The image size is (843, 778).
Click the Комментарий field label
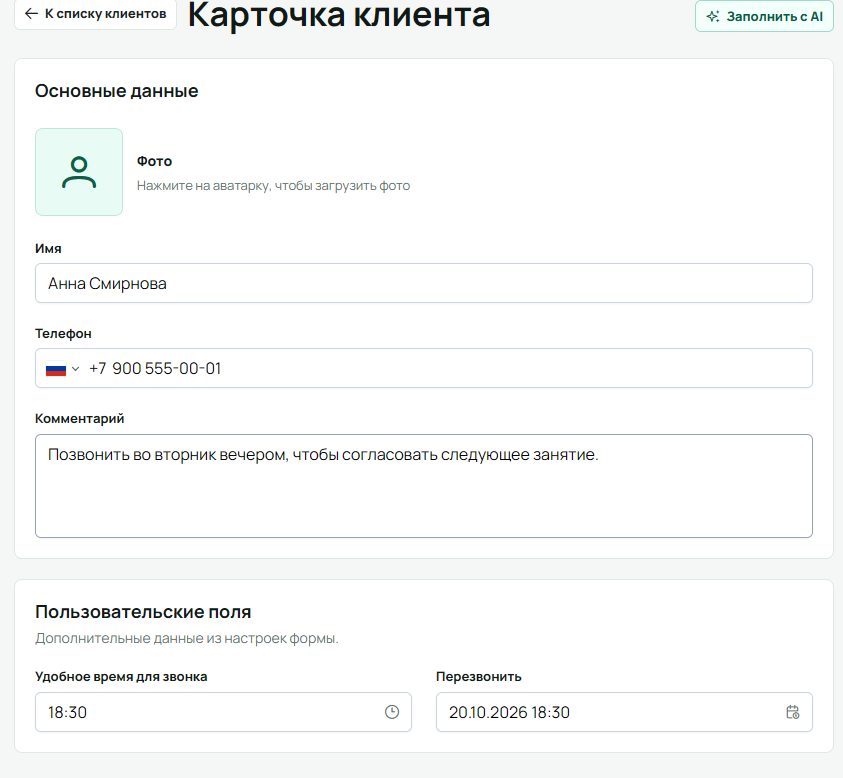[x=80, y=419]
